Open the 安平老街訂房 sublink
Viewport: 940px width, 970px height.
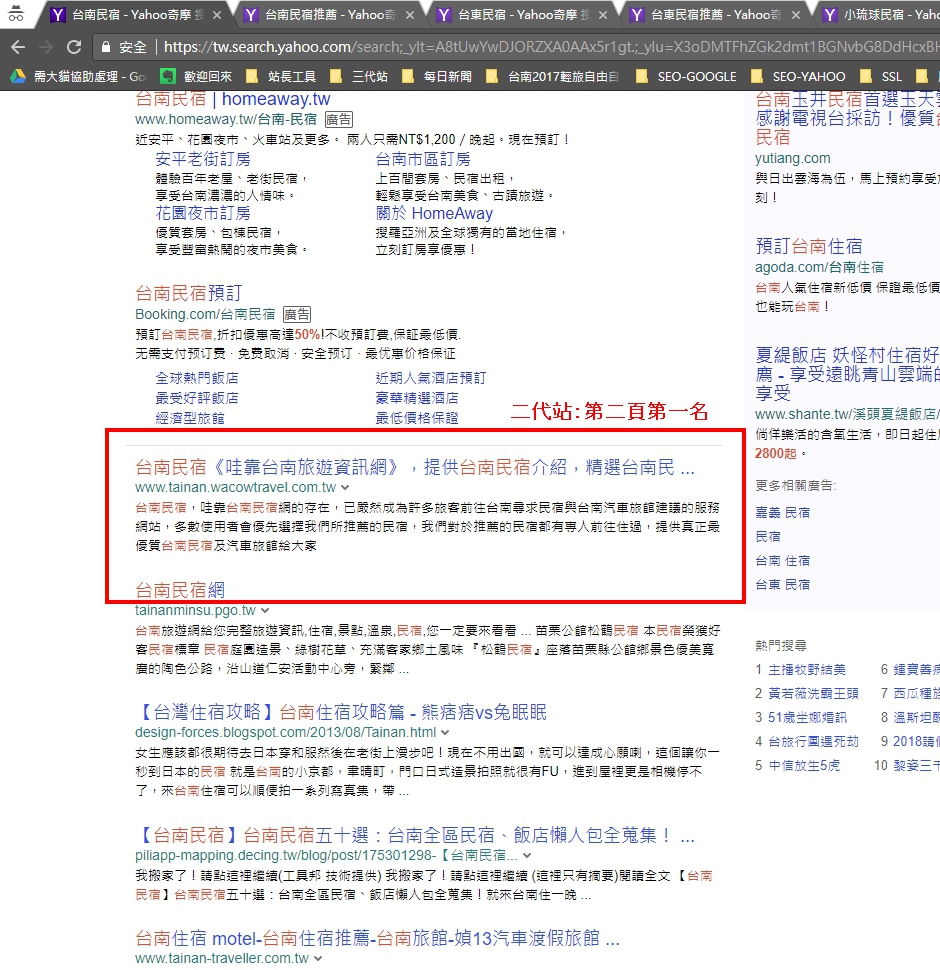click(x=203, y=160)
